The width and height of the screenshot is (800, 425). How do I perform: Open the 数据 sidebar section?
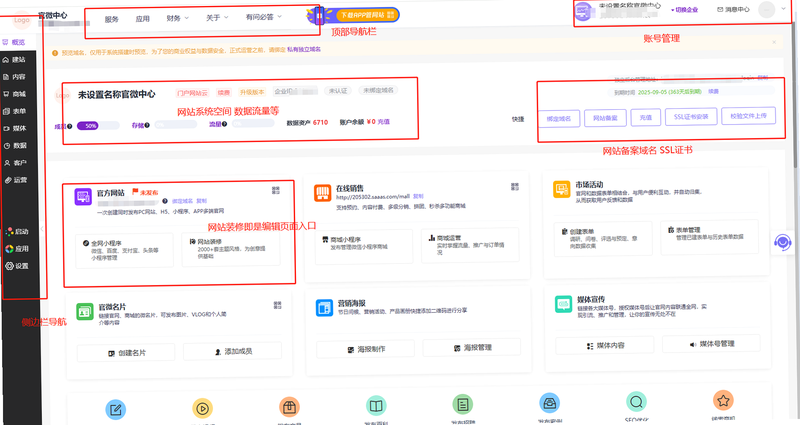[14, 145]
